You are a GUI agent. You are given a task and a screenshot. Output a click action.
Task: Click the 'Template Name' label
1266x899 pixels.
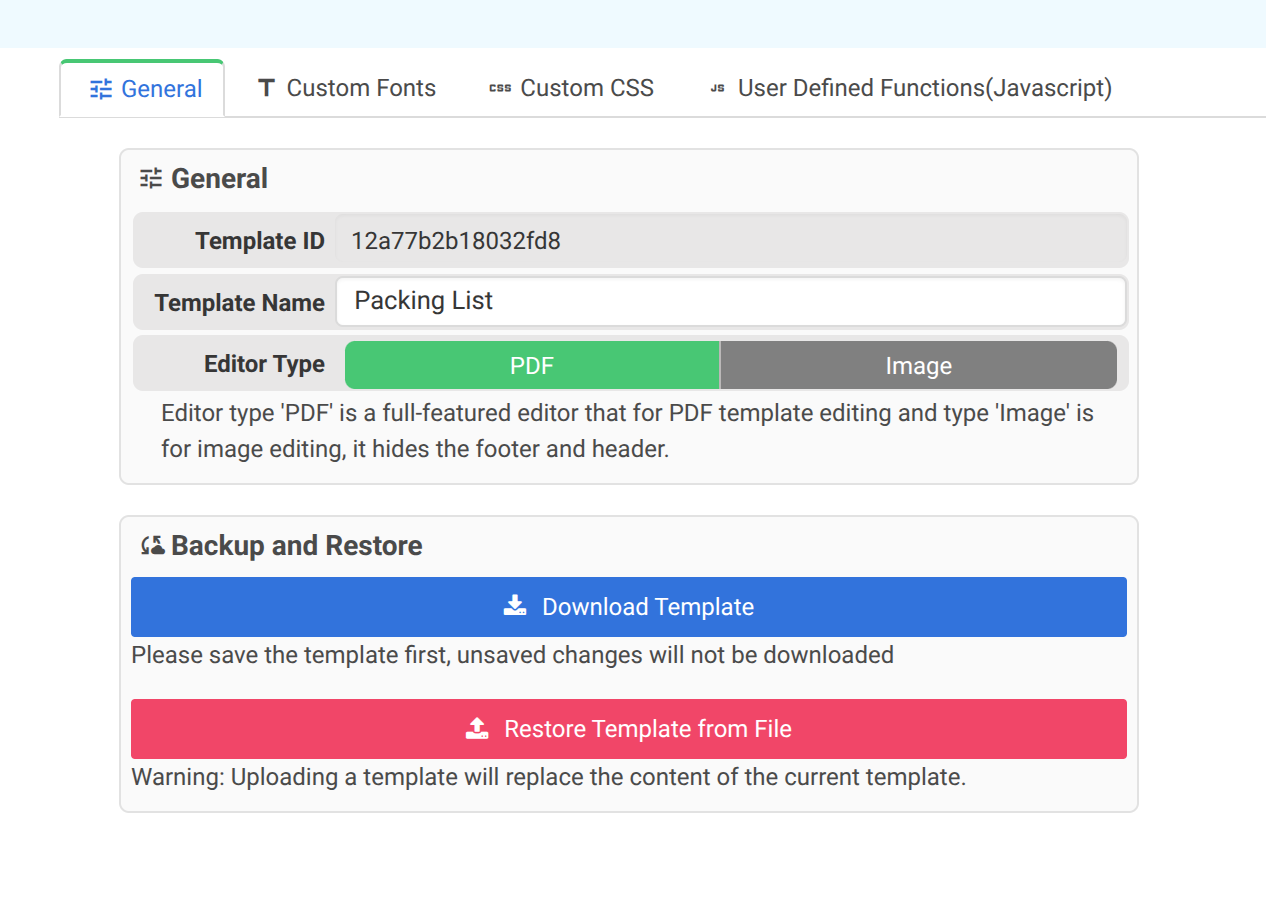click(240, 303)
